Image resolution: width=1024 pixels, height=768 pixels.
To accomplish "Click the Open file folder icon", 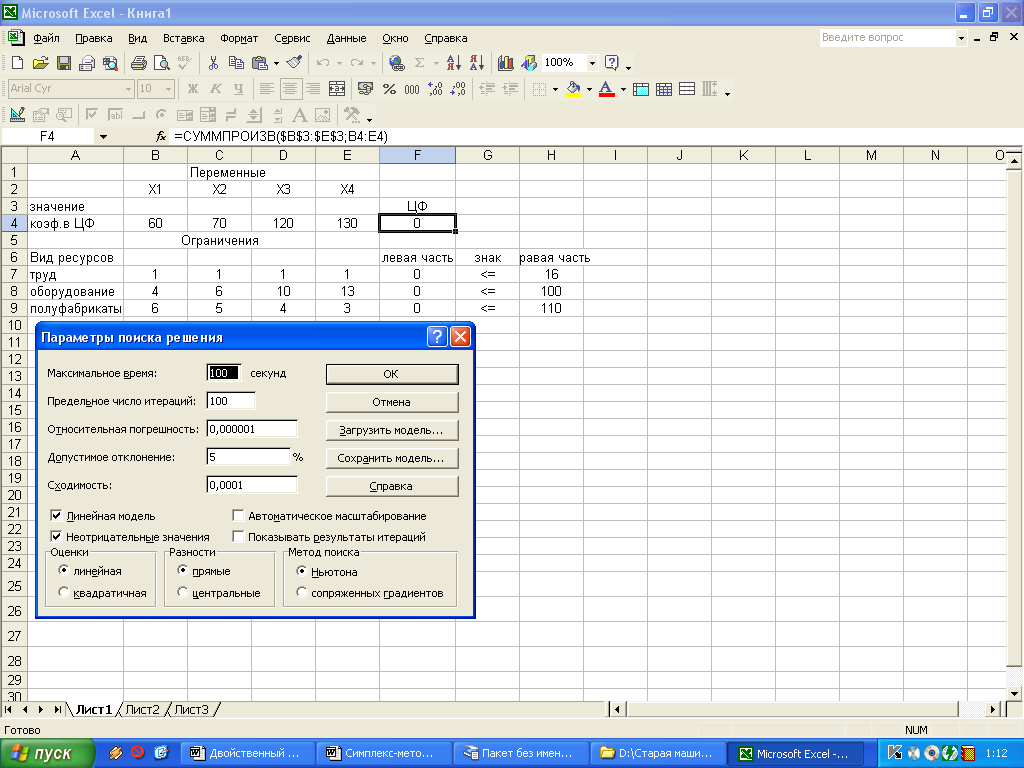I will [40, 63].
